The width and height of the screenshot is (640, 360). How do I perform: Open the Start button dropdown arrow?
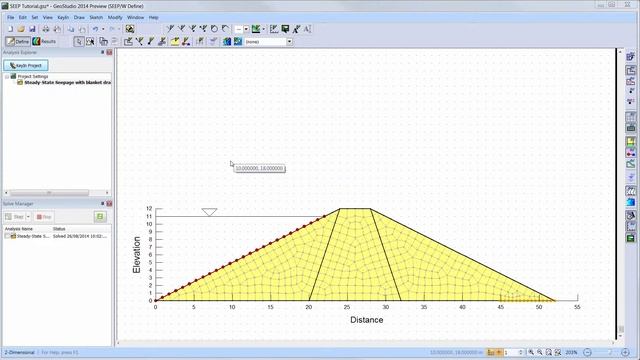tap(28, 217)
